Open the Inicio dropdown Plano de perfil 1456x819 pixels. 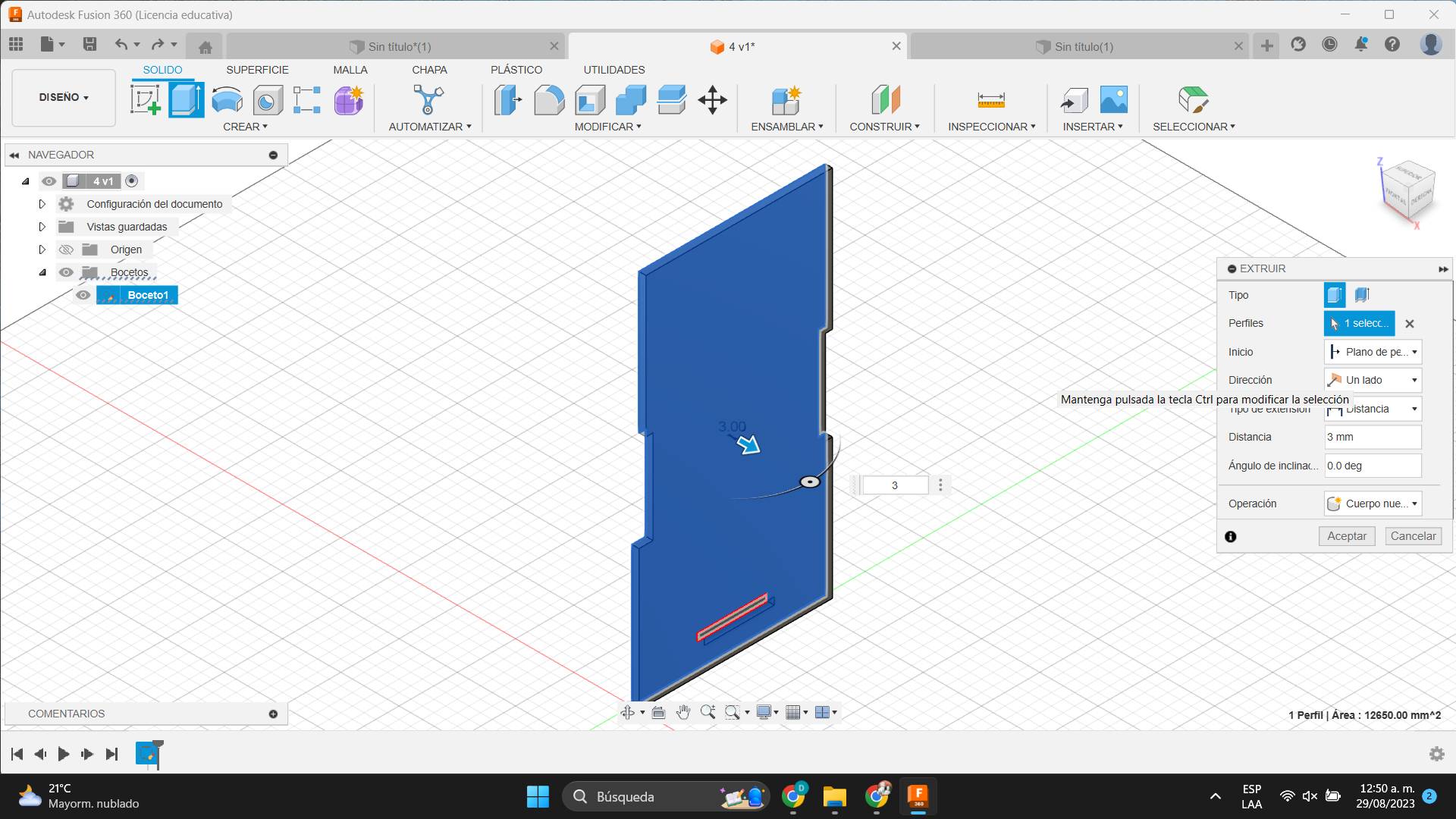[1373, 352]
